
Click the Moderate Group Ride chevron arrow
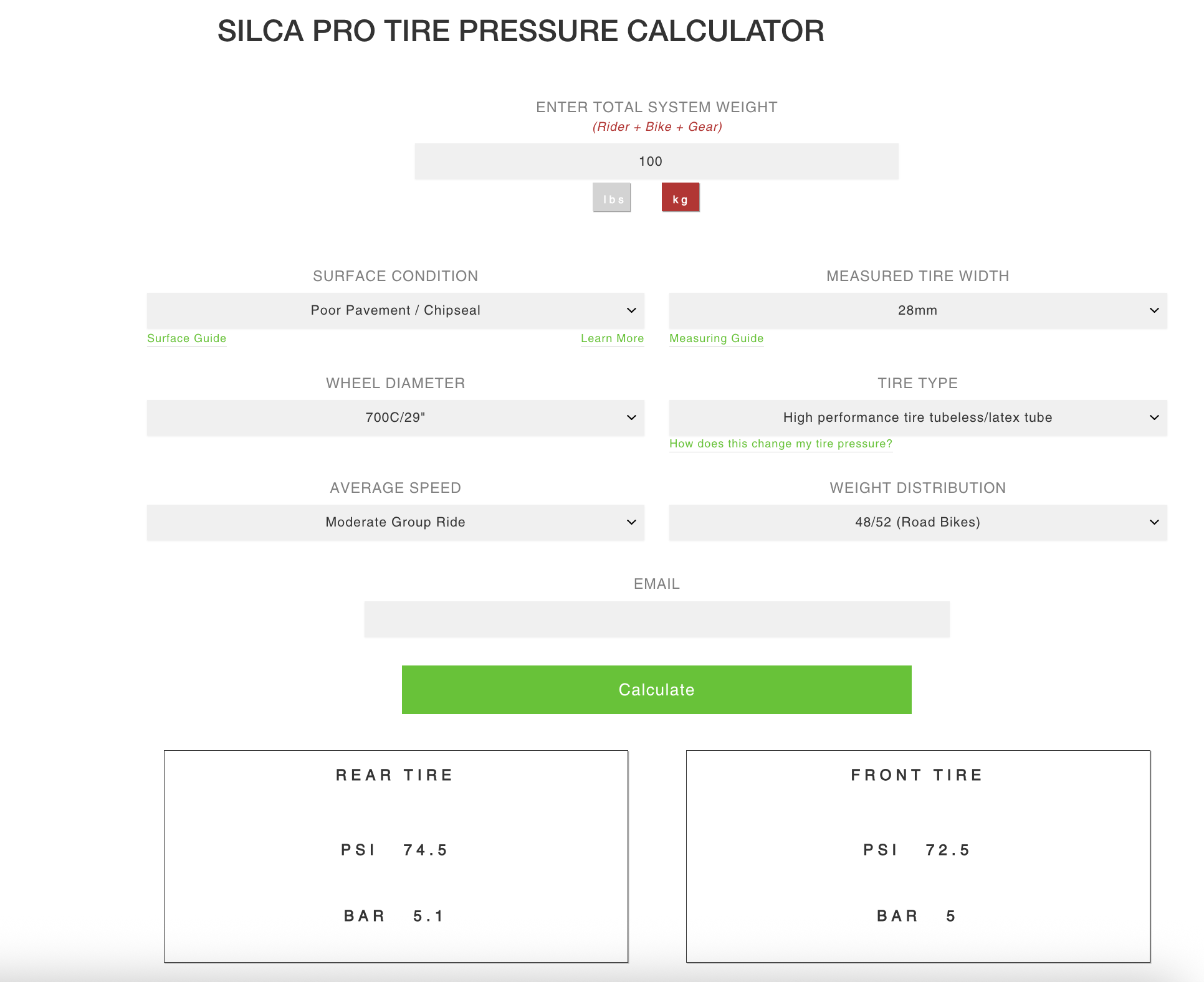pos(631,522)
